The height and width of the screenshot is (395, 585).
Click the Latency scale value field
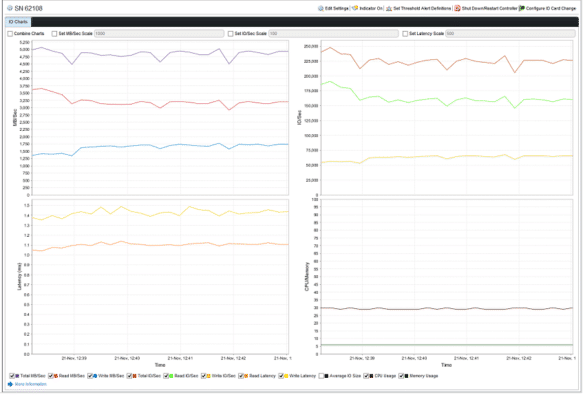click(510, 34)
